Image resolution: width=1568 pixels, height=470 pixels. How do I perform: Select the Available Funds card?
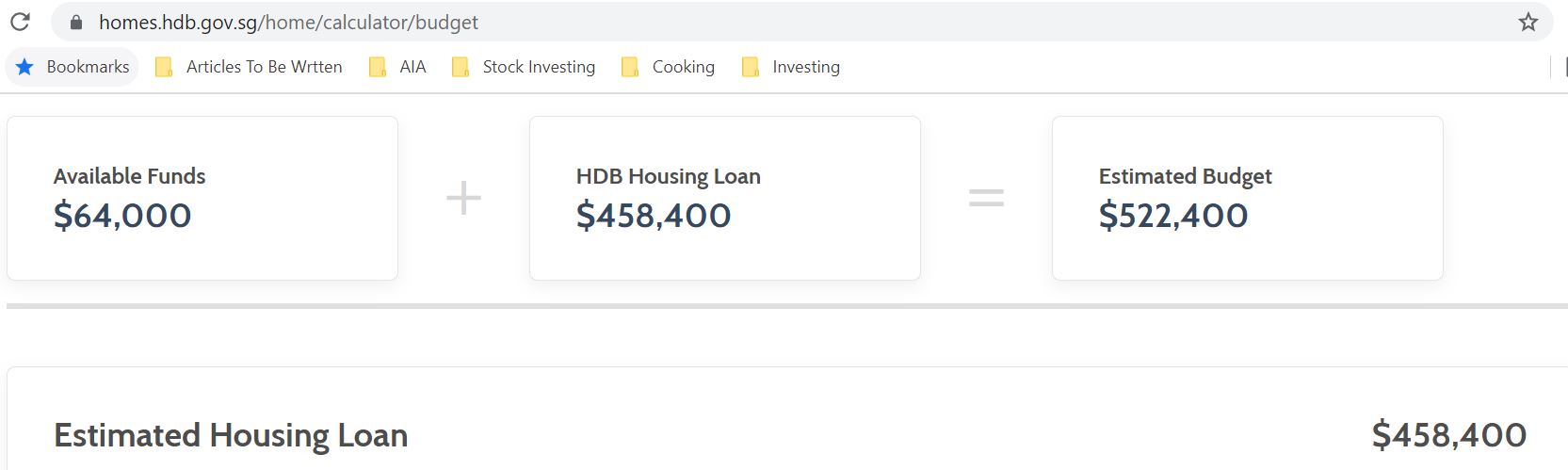(202, 198)
